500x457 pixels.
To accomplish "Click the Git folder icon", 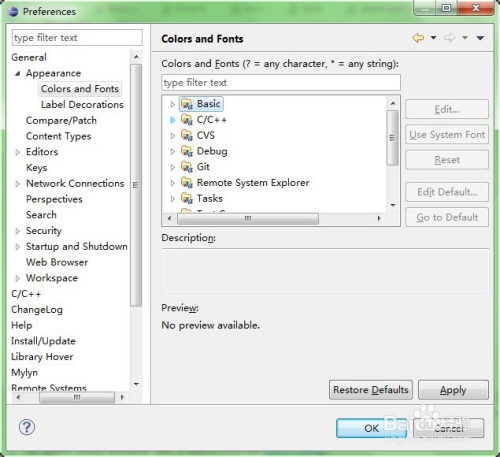I will 187,167.
